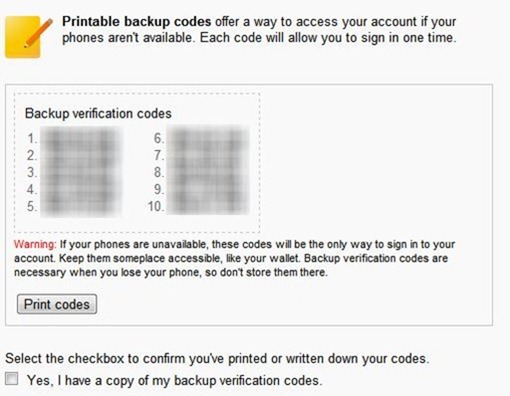The image size is (510, 396).
Task: Click the 'Backup verification codes' heading
Action: 98,114
